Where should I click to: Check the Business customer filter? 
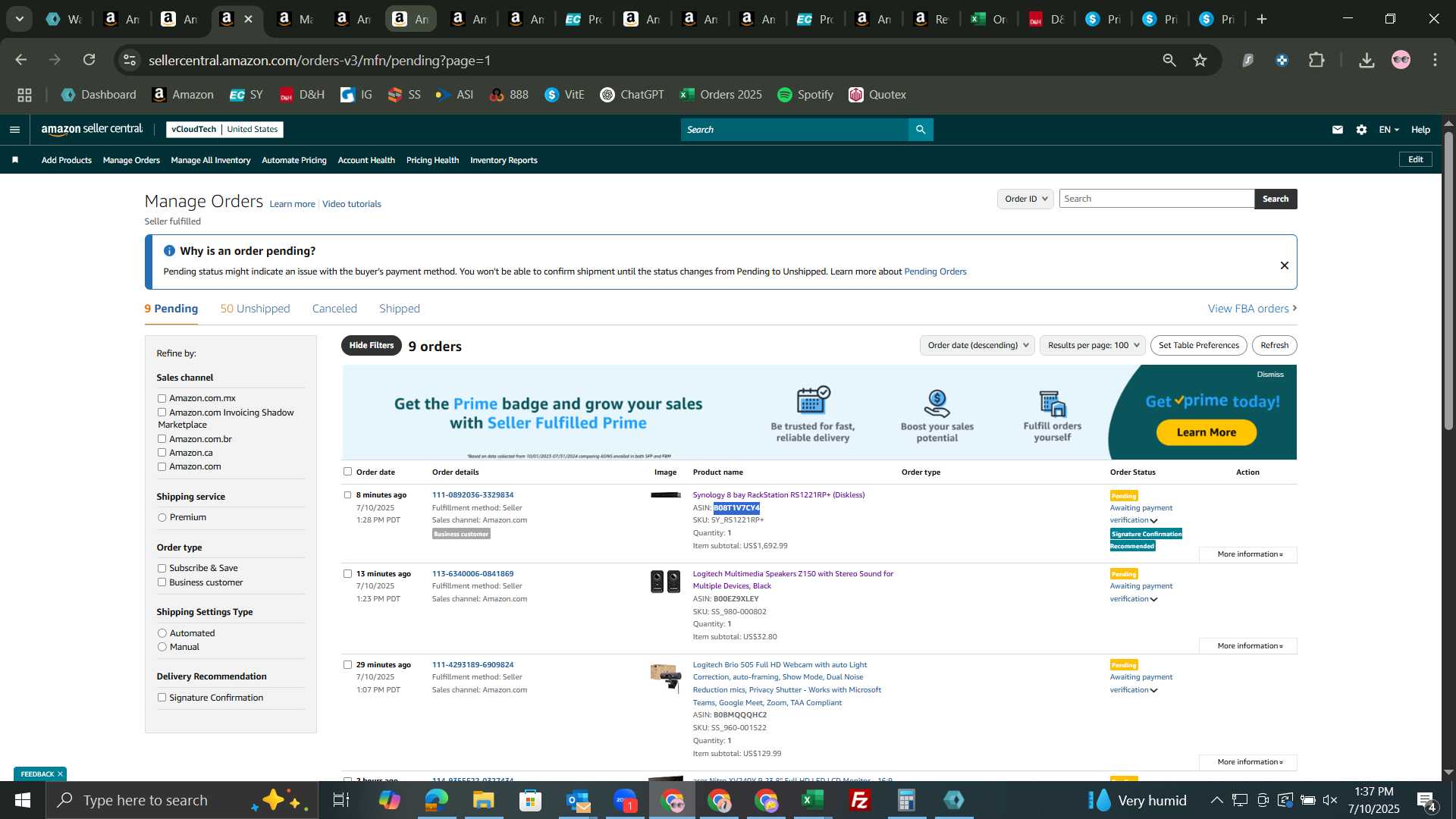click(162, 582)
